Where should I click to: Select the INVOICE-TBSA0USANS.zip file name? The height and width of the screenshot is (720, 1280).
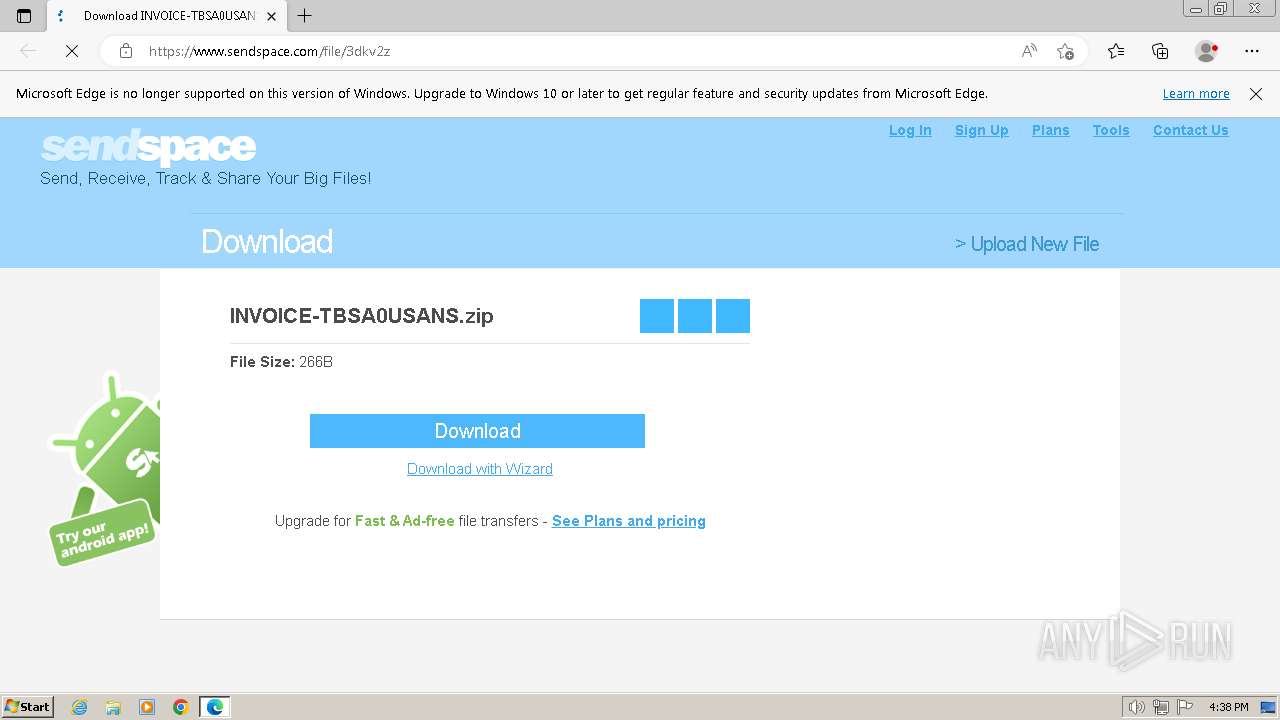coord(362,316)
